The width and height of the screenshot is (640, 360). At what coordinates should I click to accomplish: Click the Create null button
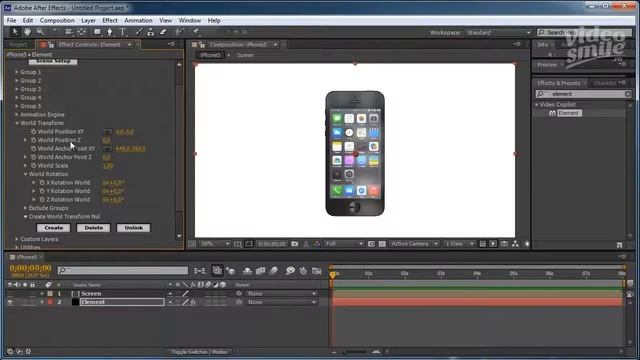click(x=53, y=228)
